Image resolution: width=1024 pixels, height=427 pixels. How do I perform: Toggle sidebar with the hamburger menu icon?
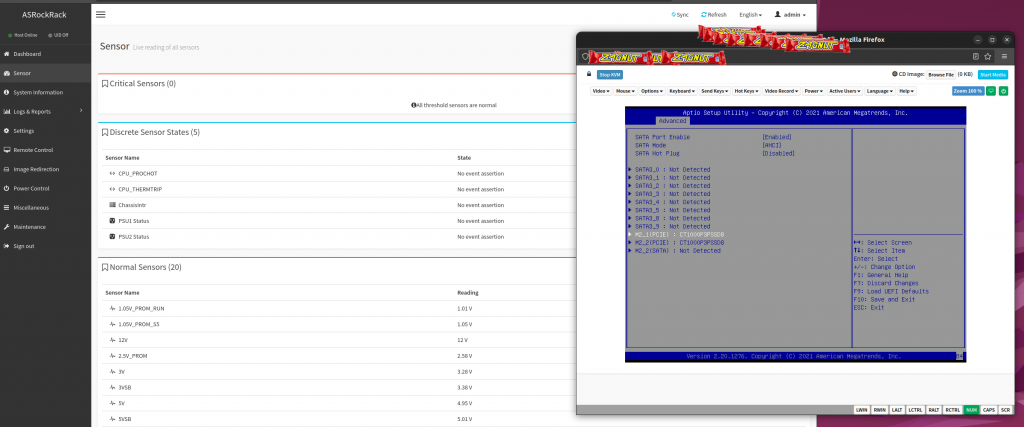pos(101,14)
